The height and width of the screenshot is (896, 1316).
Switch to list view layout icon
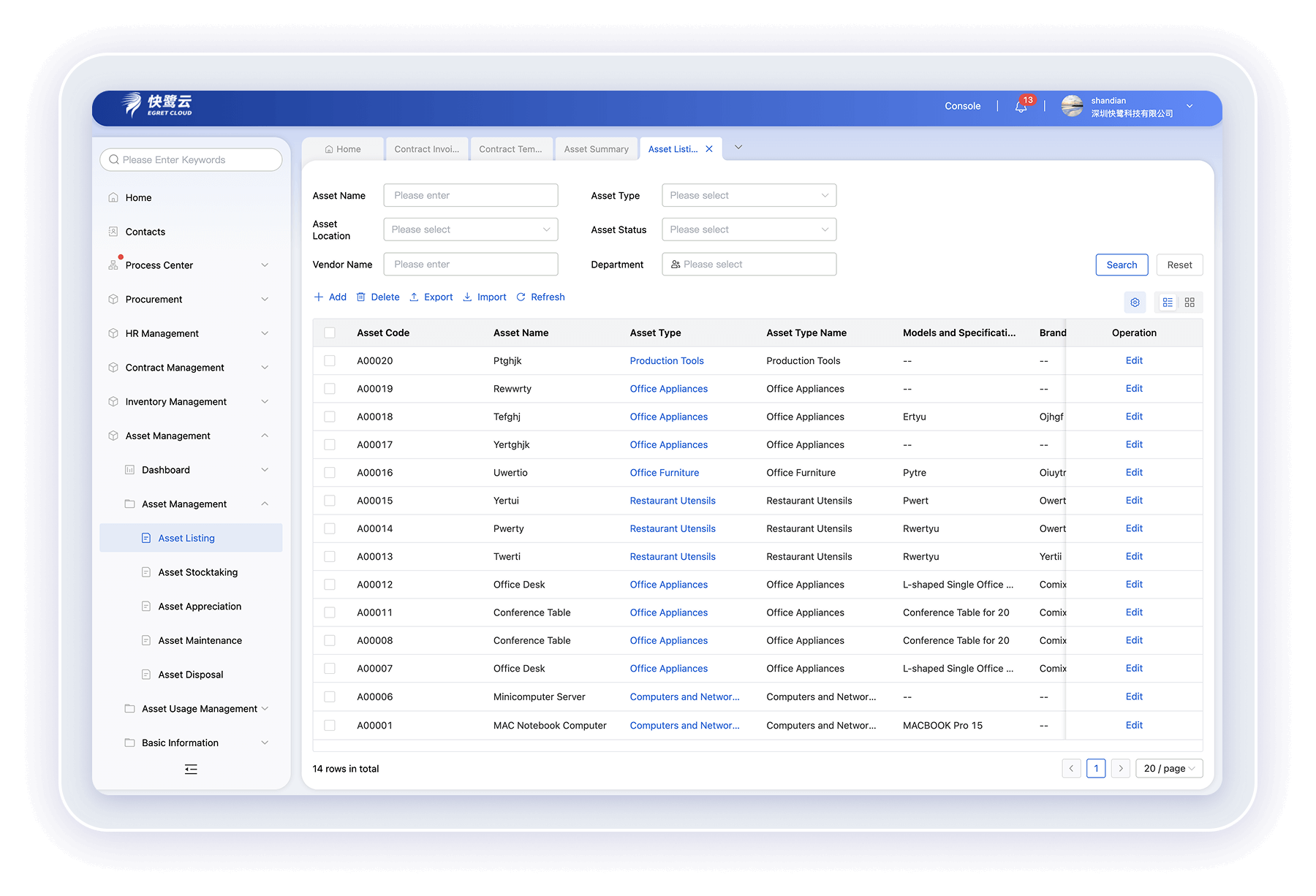click(1168, 303)
